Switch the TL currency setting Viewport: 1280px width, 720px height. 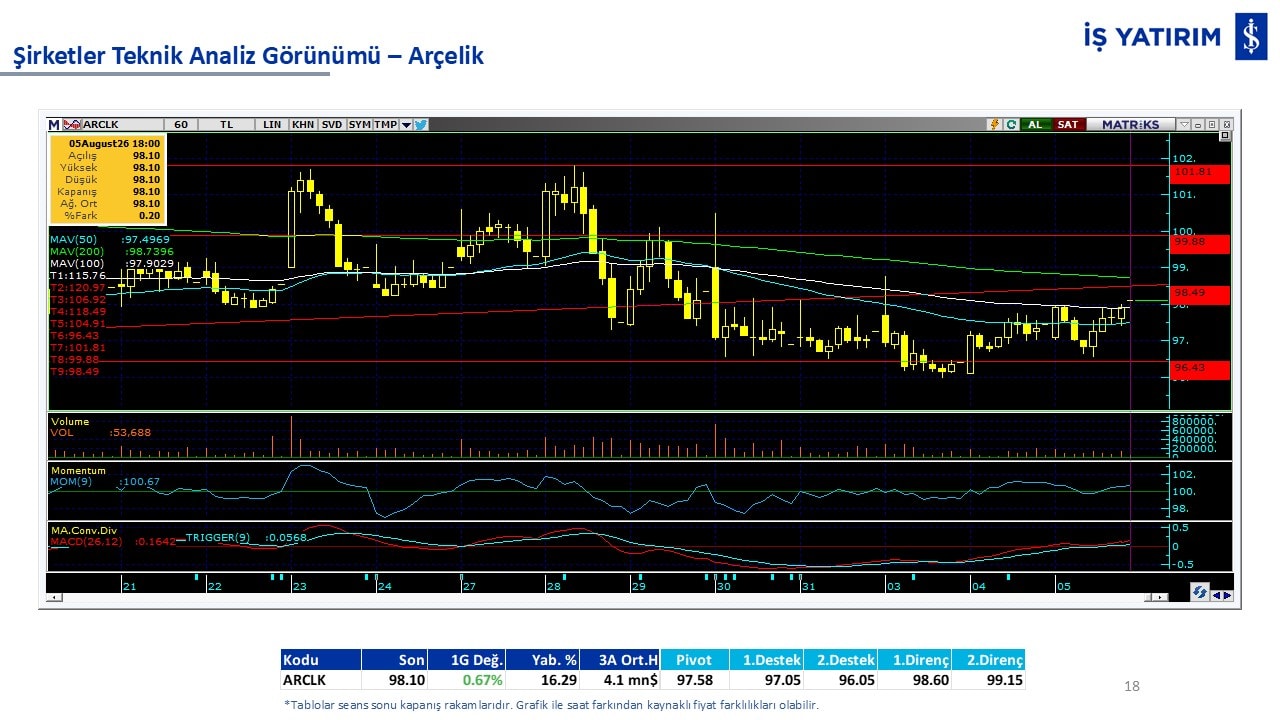[x=226, y=125]
